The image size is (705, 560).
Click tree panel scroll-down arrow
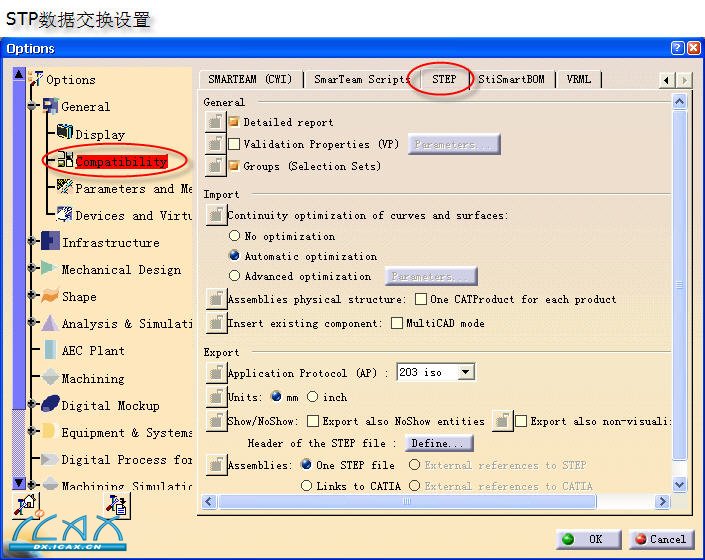point(19,483)
